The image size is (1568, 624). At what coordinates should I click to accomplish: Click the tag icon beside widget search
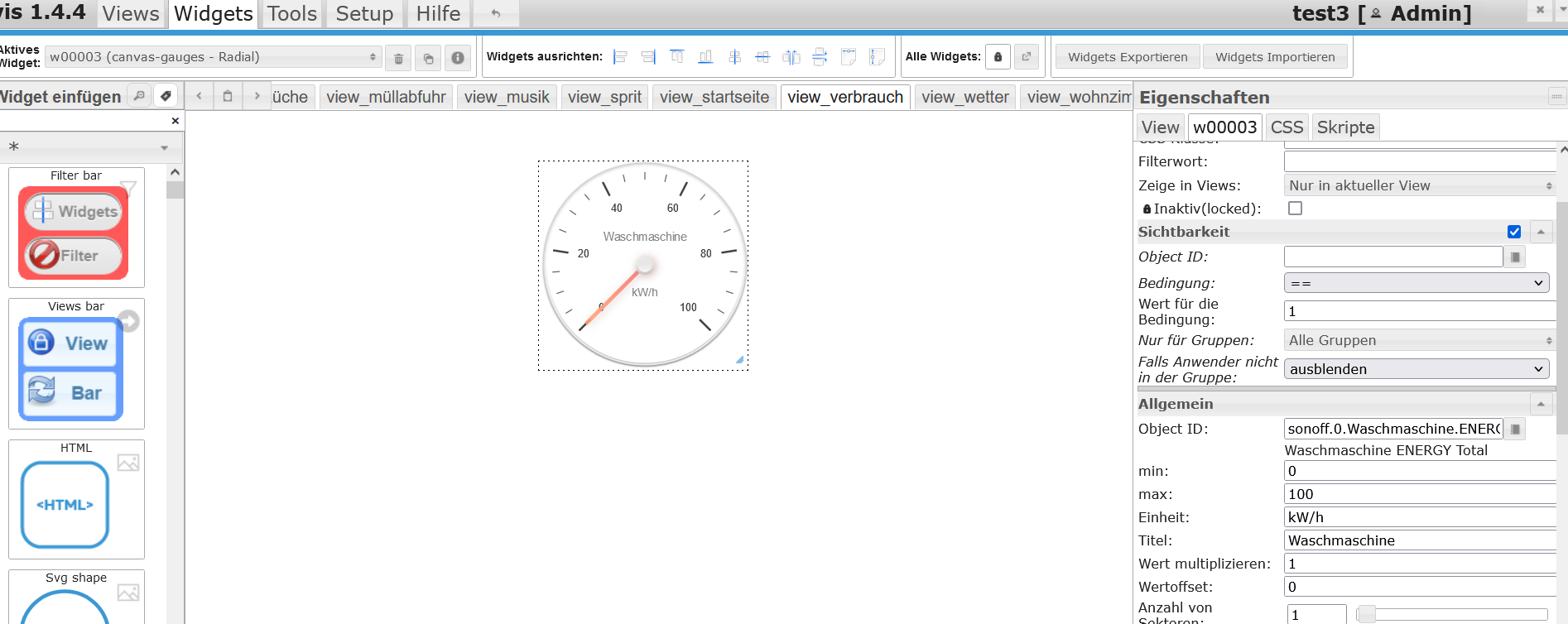pos(166,96)
